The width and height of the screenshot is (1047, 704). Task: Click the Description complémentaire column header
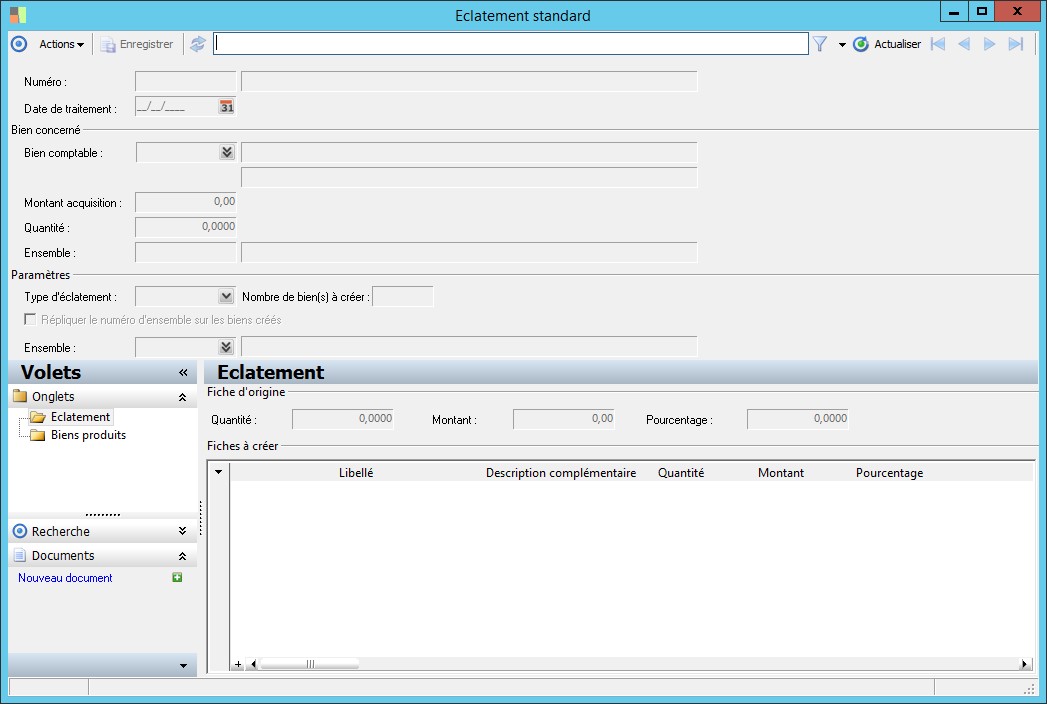(x=561, y=472)
